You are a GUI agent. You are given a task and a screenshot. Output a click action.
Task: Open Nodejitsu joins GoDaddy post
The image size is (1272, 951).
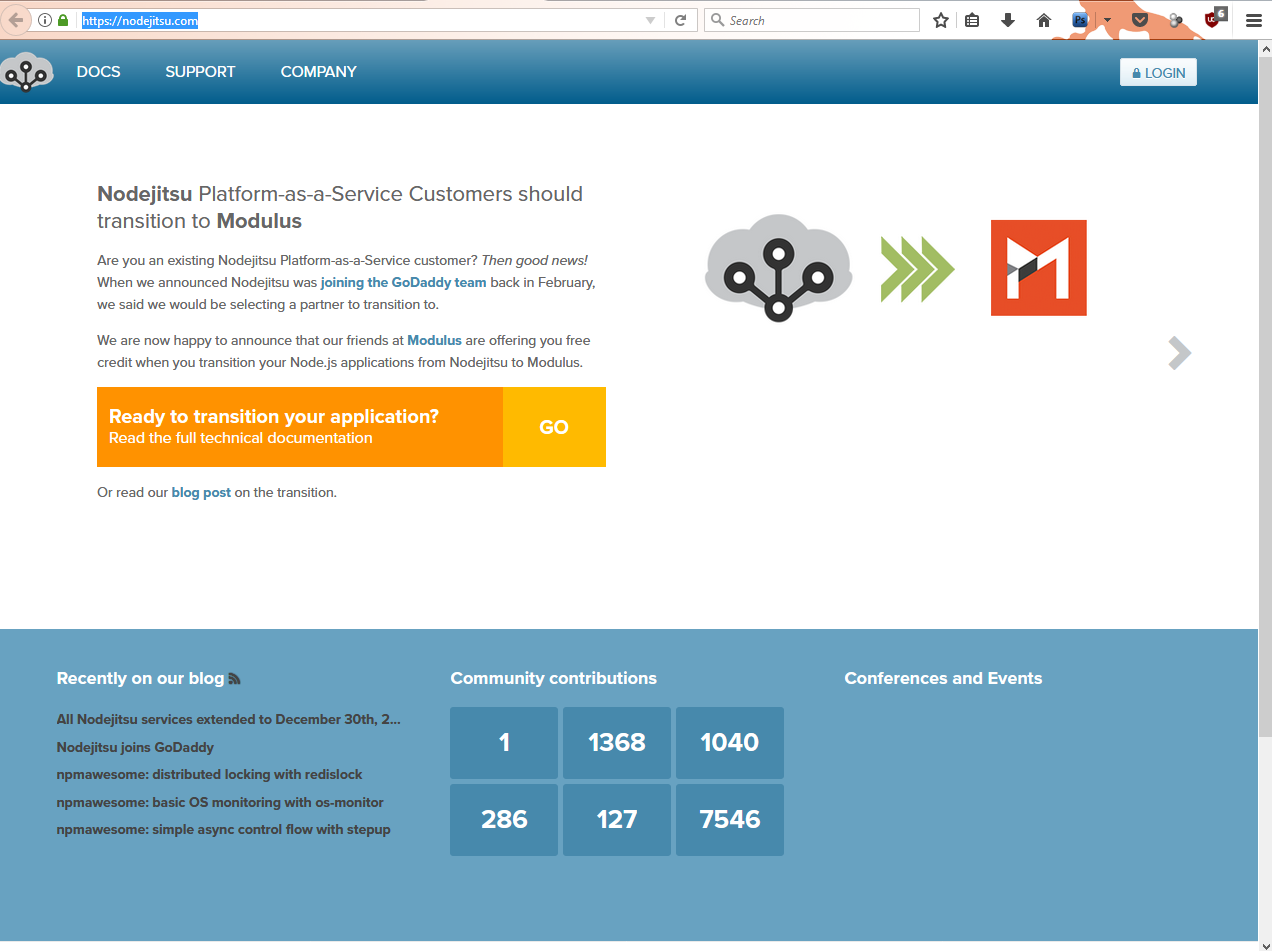point(135,747)
